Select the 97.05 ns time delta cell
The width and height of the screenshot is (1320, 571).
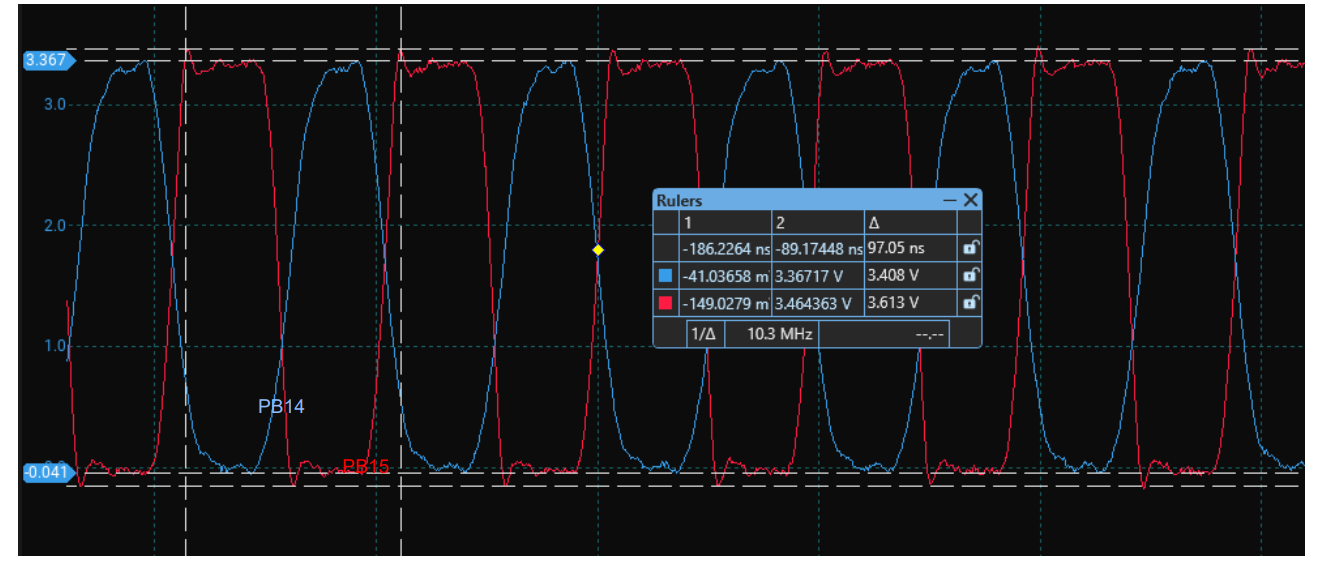(x=909, y=248)
